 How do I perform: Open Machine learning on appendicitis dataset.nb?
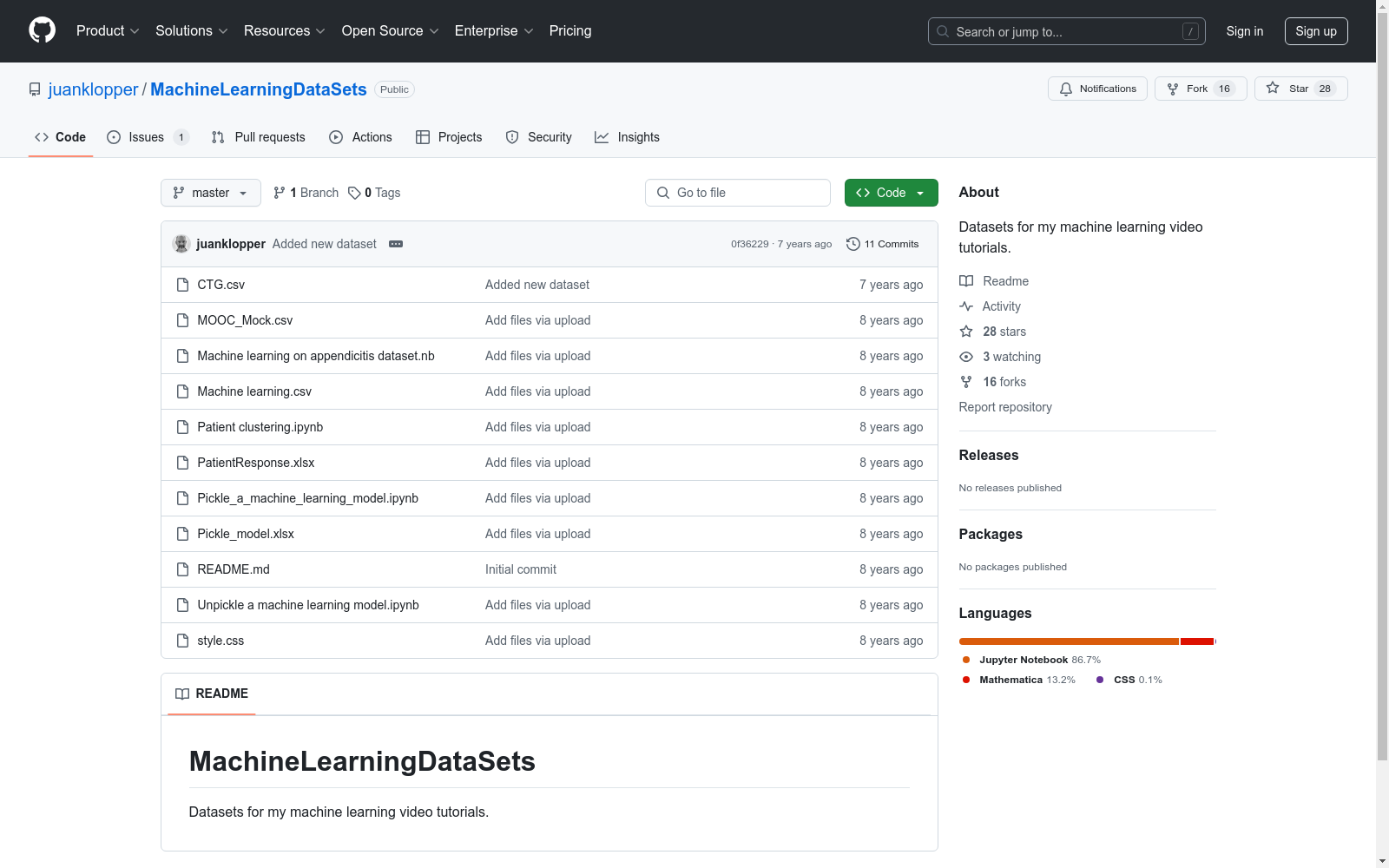tap(316, 356)
